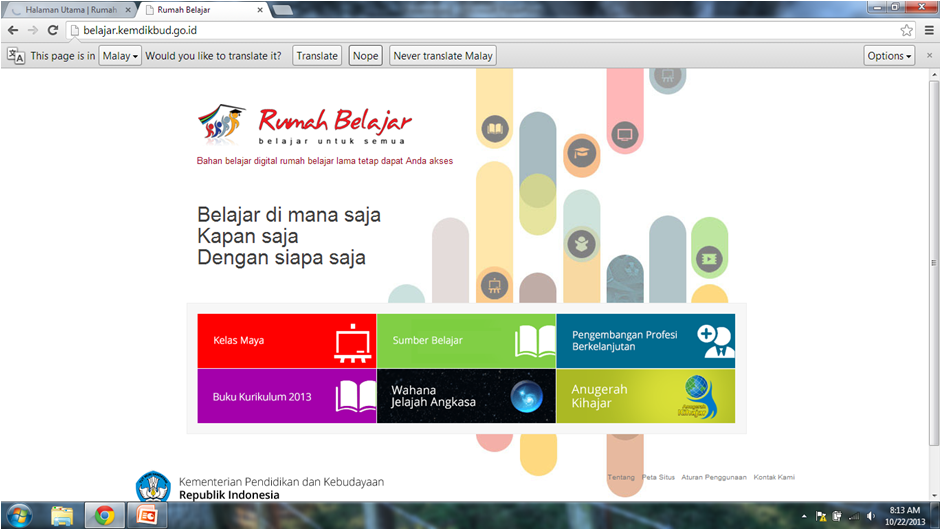Bookmark this page with the star icon

[906, 30]
